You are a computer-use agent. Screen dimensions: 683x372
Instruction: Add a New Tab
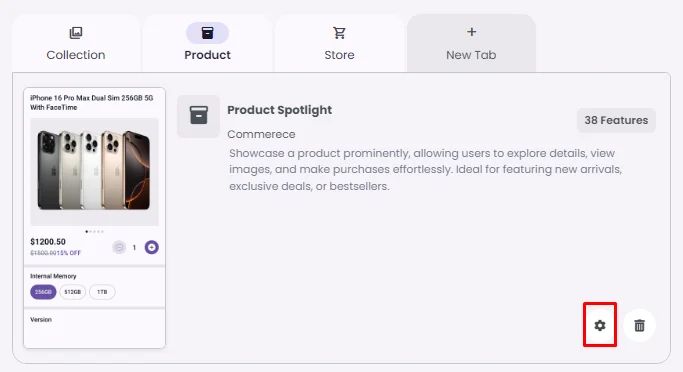[471, 44]
